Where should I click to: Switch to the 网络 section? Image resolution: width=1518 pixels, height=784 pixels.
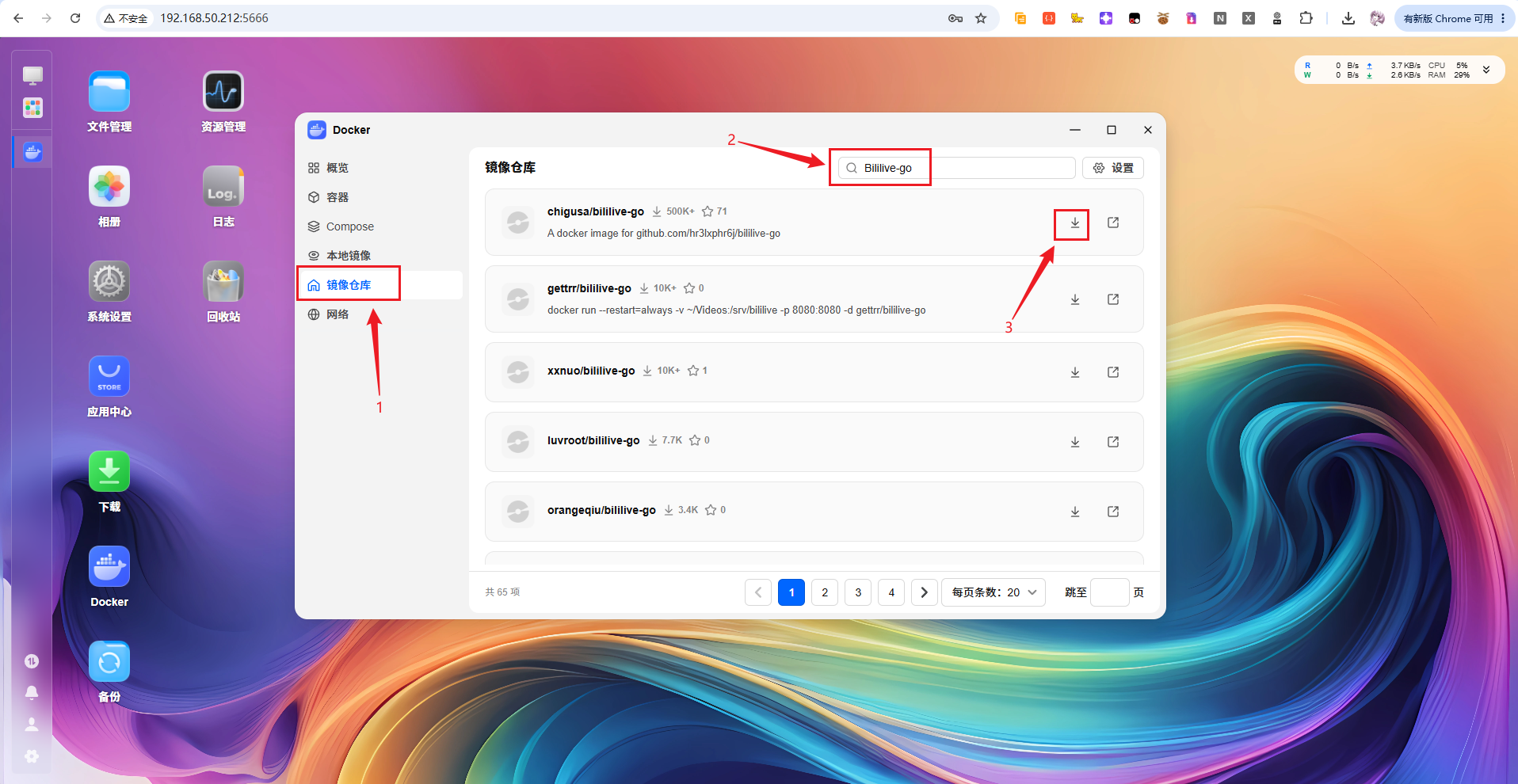(x=379, y=314)
